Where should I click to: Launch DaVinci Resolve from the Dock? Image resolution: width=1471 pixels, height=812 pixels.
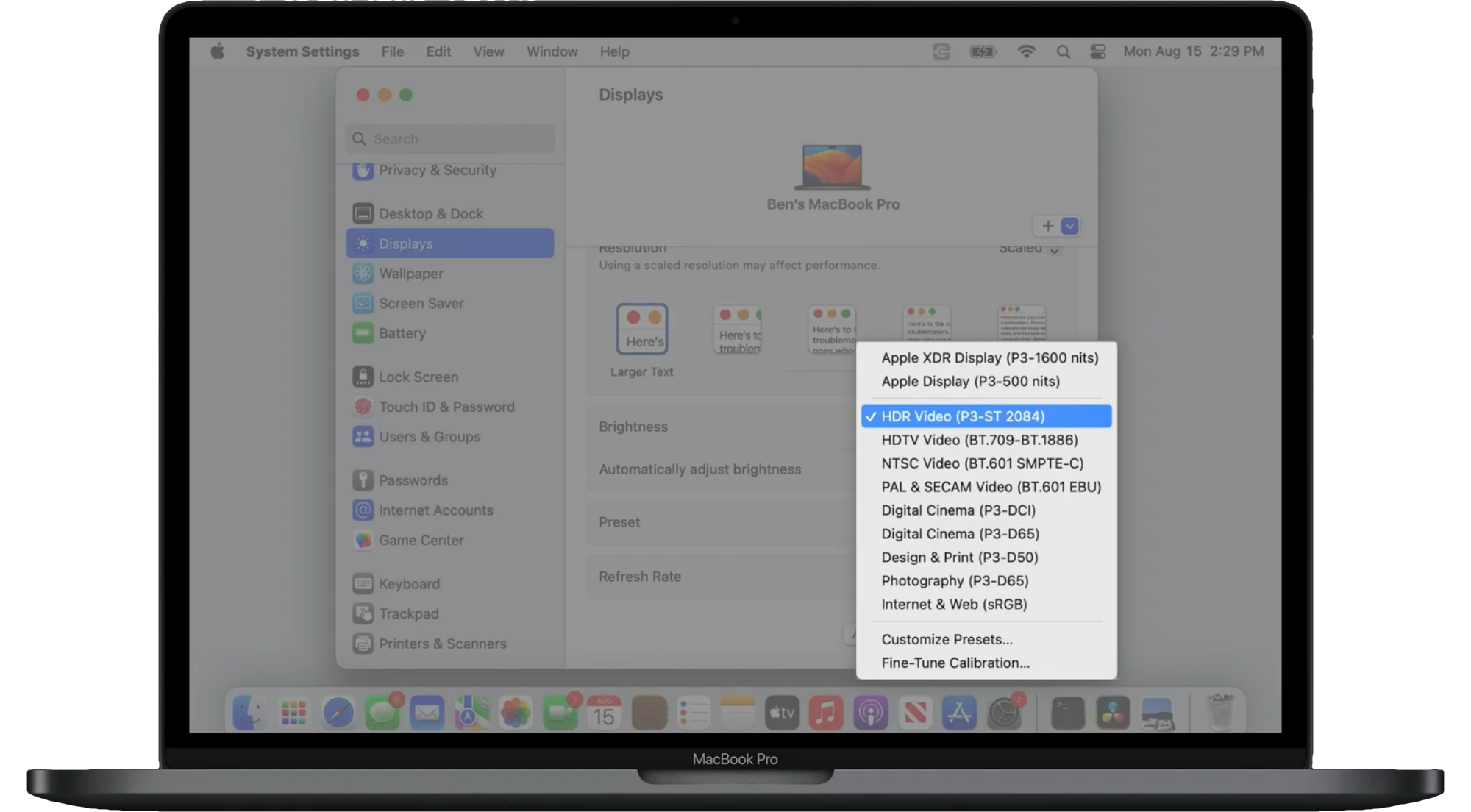tap(1112, 712)
